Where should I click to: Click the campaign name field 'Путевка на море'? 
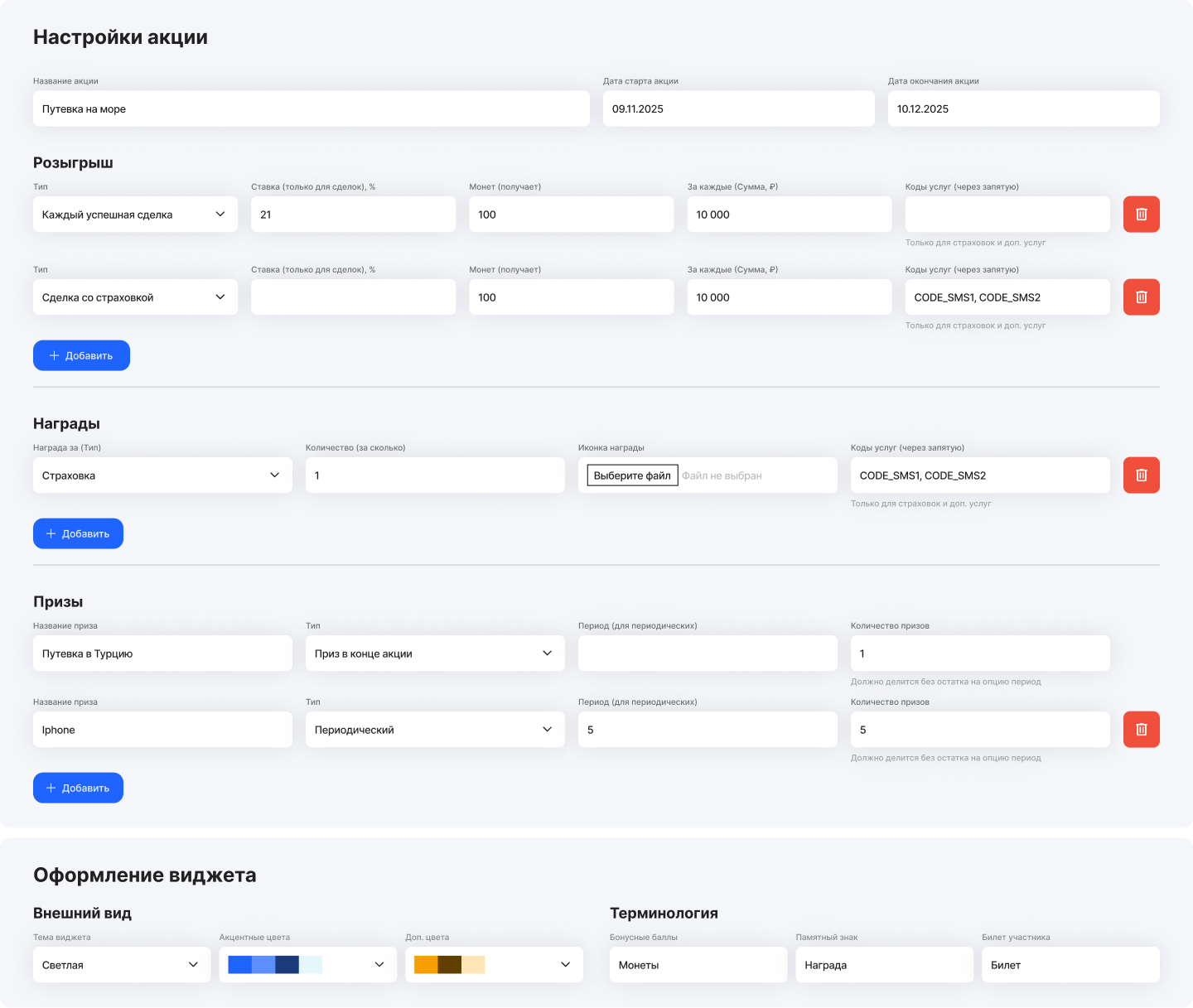point(311,109)
